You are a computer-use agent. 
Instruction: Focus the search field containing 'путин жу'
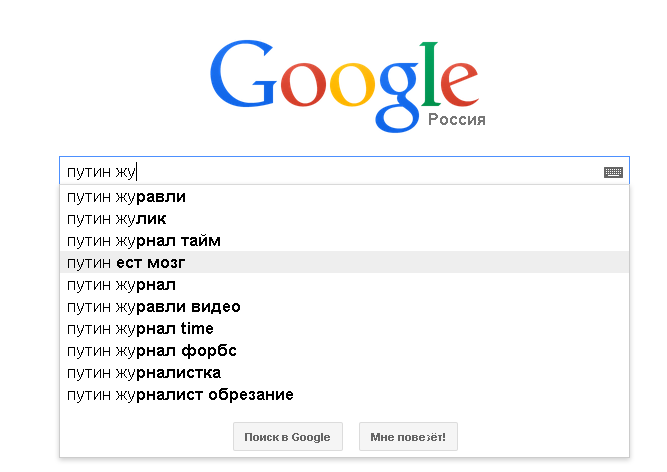330,172
